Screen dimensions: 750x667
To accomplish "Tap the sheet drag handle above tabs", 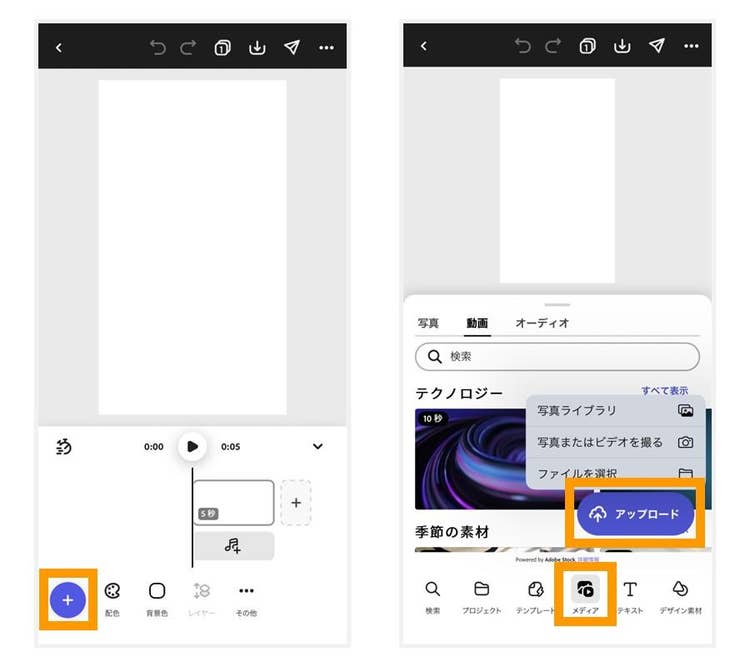I will tap(557, 304).
